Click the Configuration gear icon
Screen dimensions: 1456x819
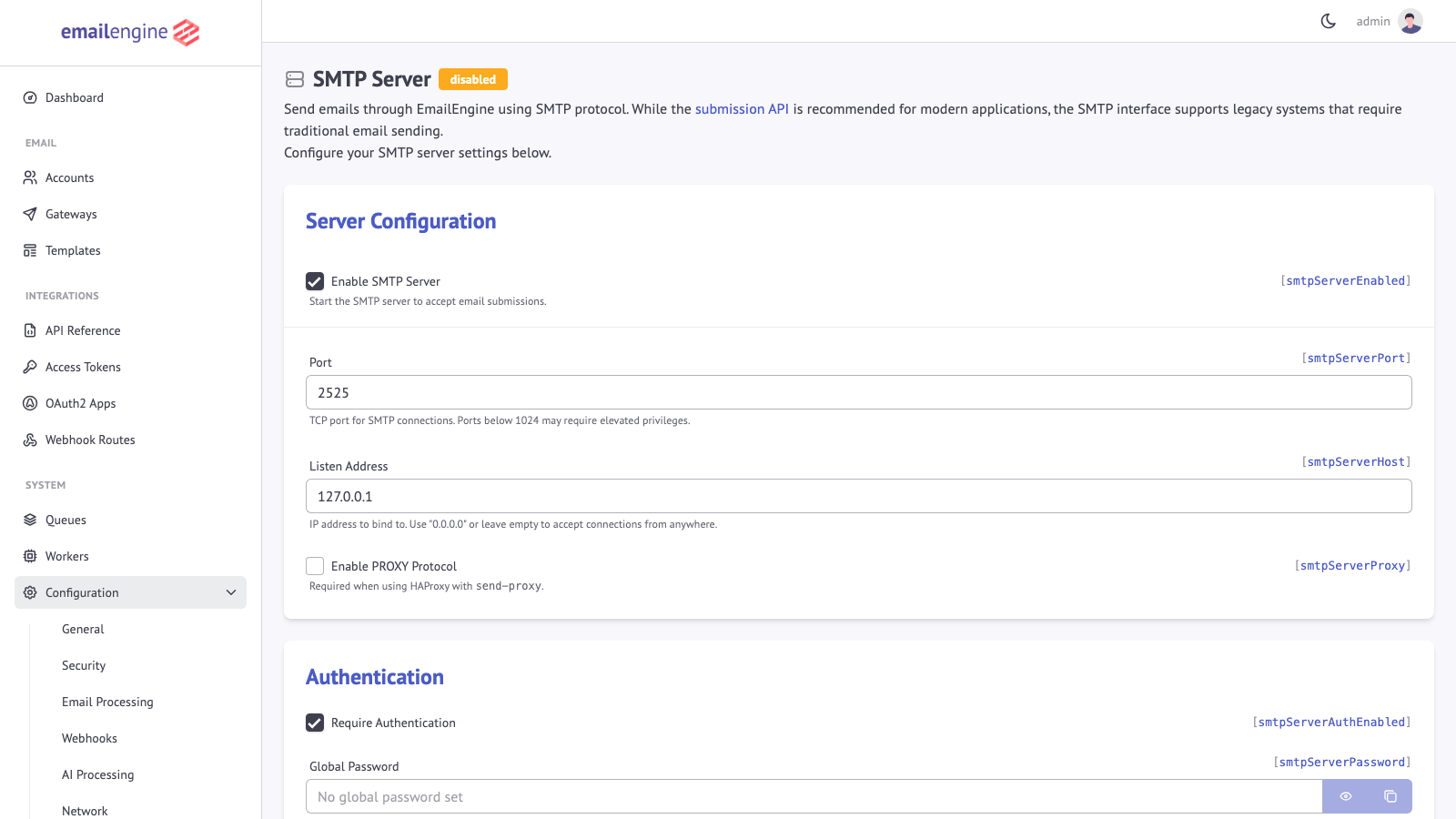click(x=30, y=592)
